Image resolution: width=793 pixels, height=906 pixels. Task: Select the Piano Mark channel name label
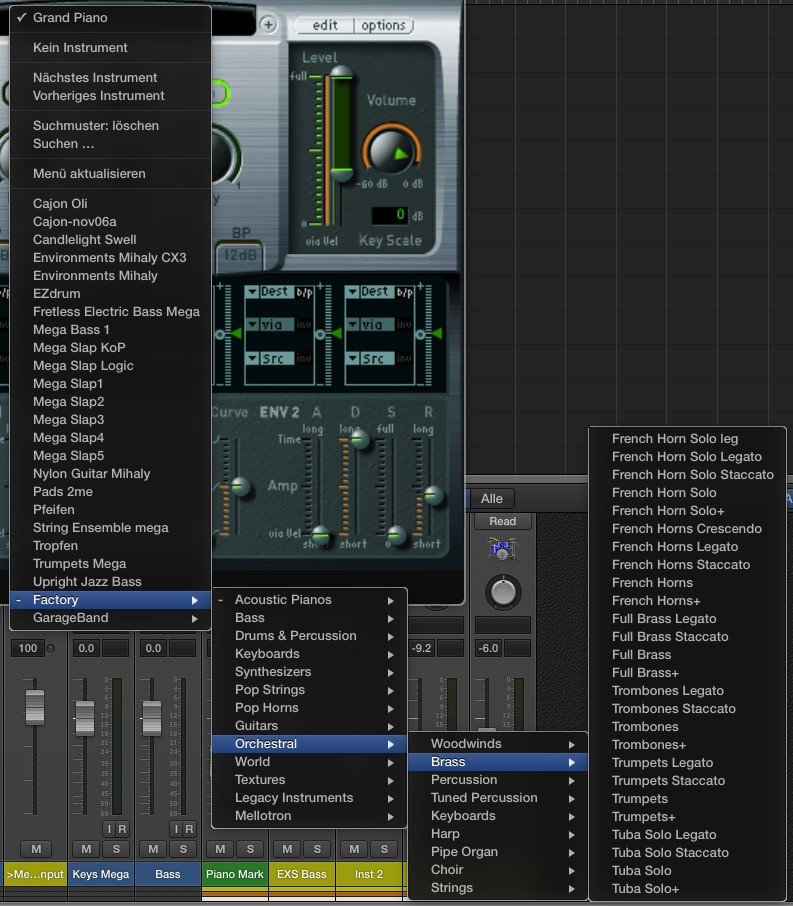coord(235,874)
